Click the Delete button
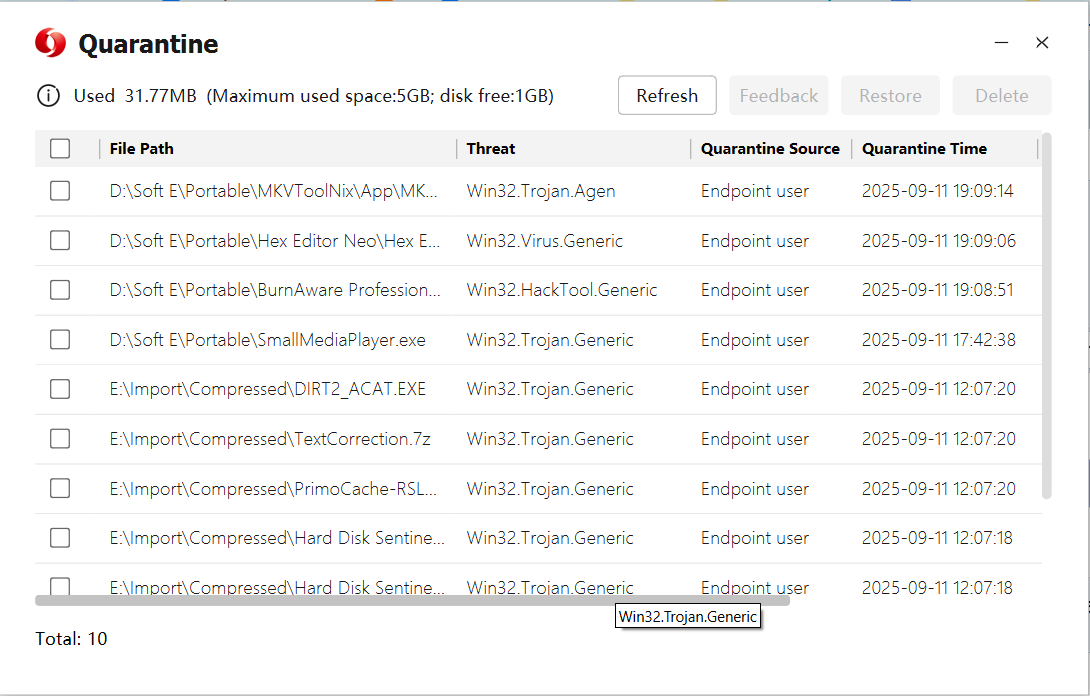 tap(1001, 96)
